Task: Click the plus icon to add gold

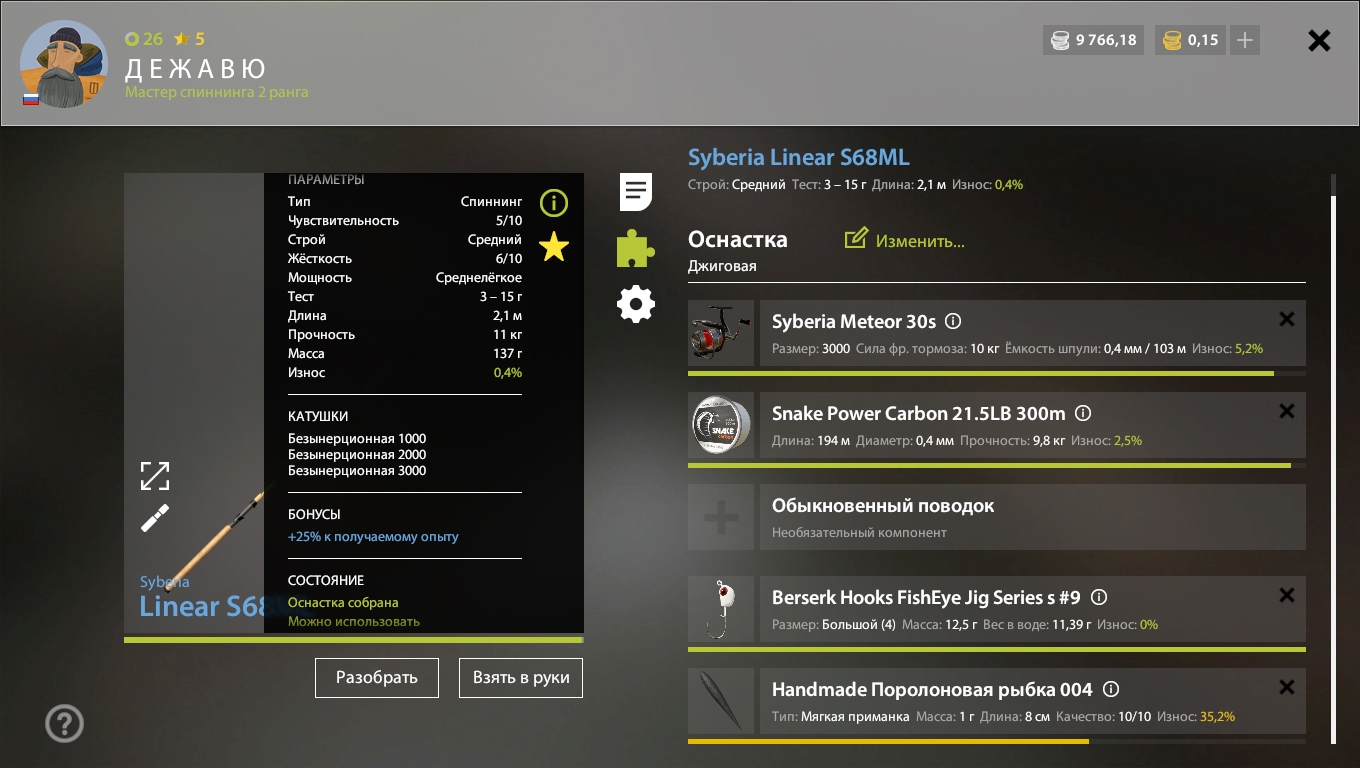Action: click(x=1244, y=40)
